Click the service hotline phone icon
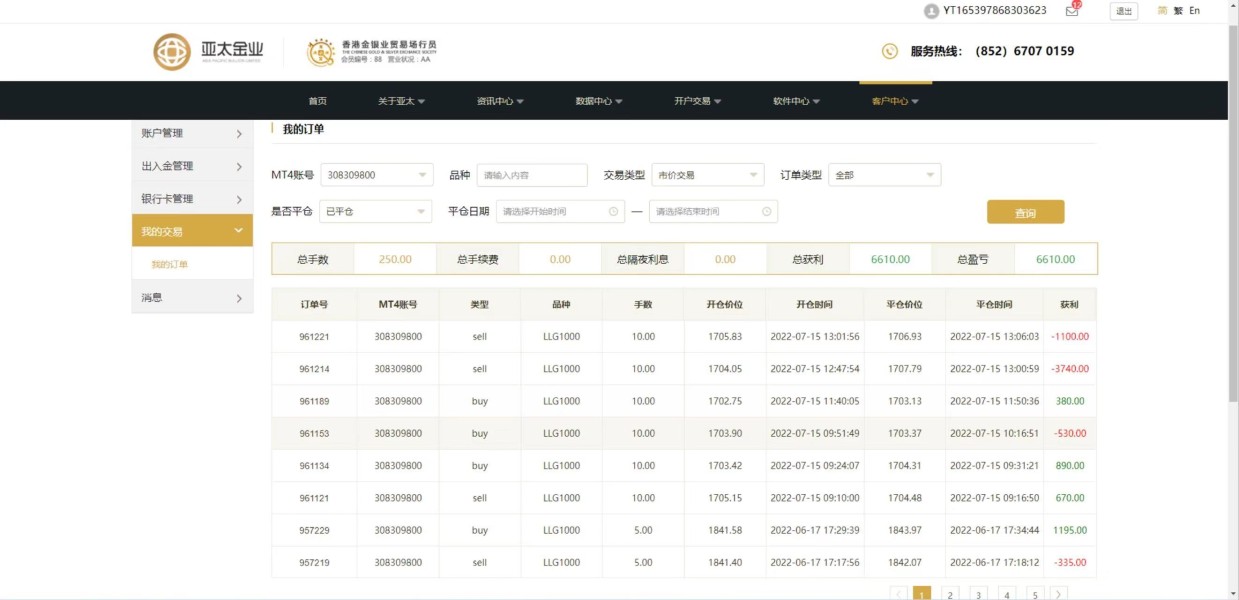 (x=890, y=51)
